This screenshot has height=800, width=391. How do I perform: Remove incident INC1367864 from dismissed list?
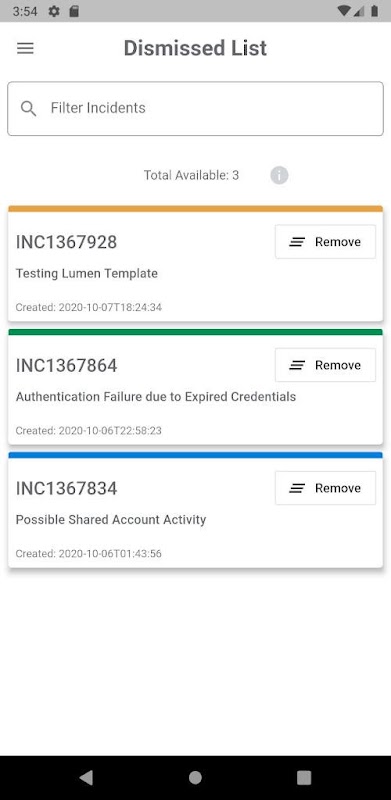point(326,365)
